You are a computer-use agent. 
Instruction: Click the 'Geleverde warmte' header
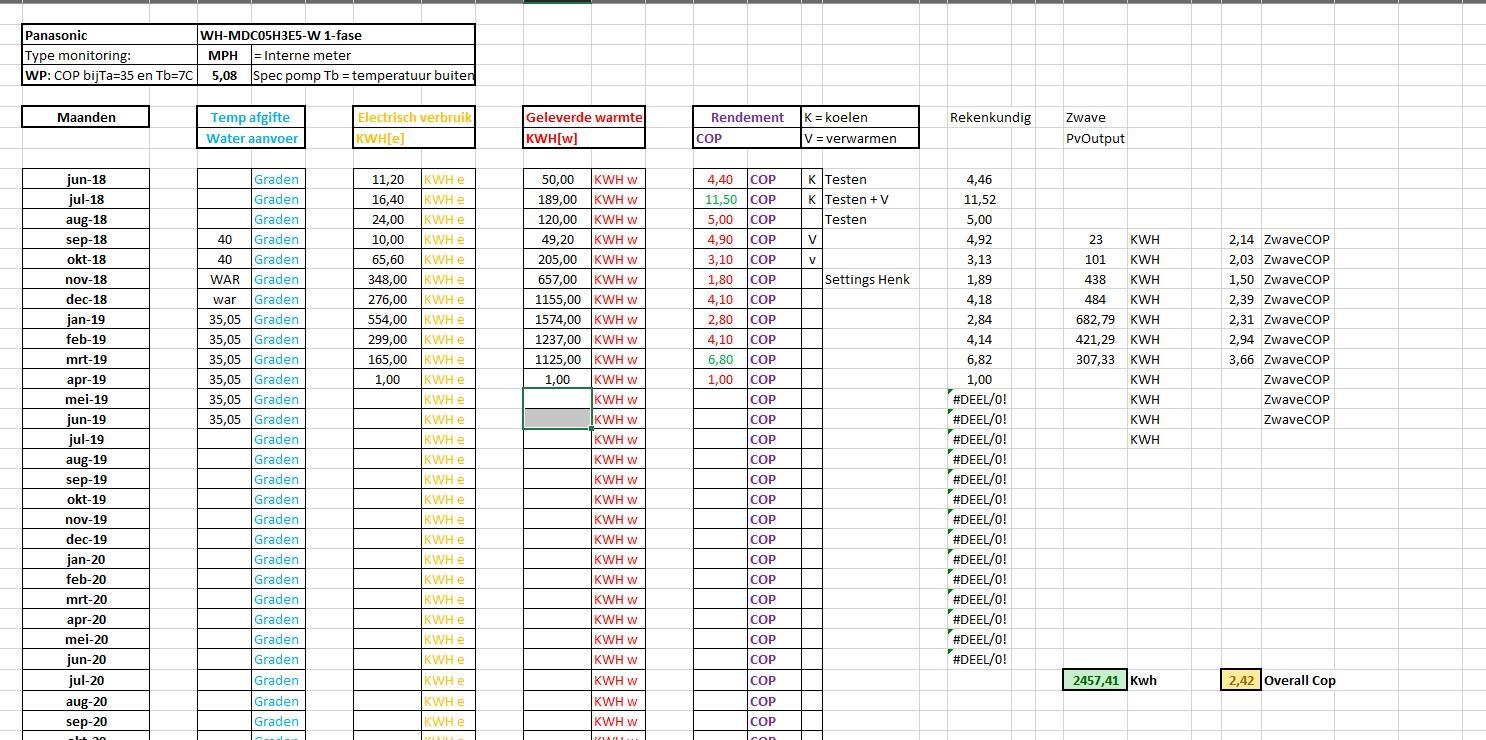584,117
